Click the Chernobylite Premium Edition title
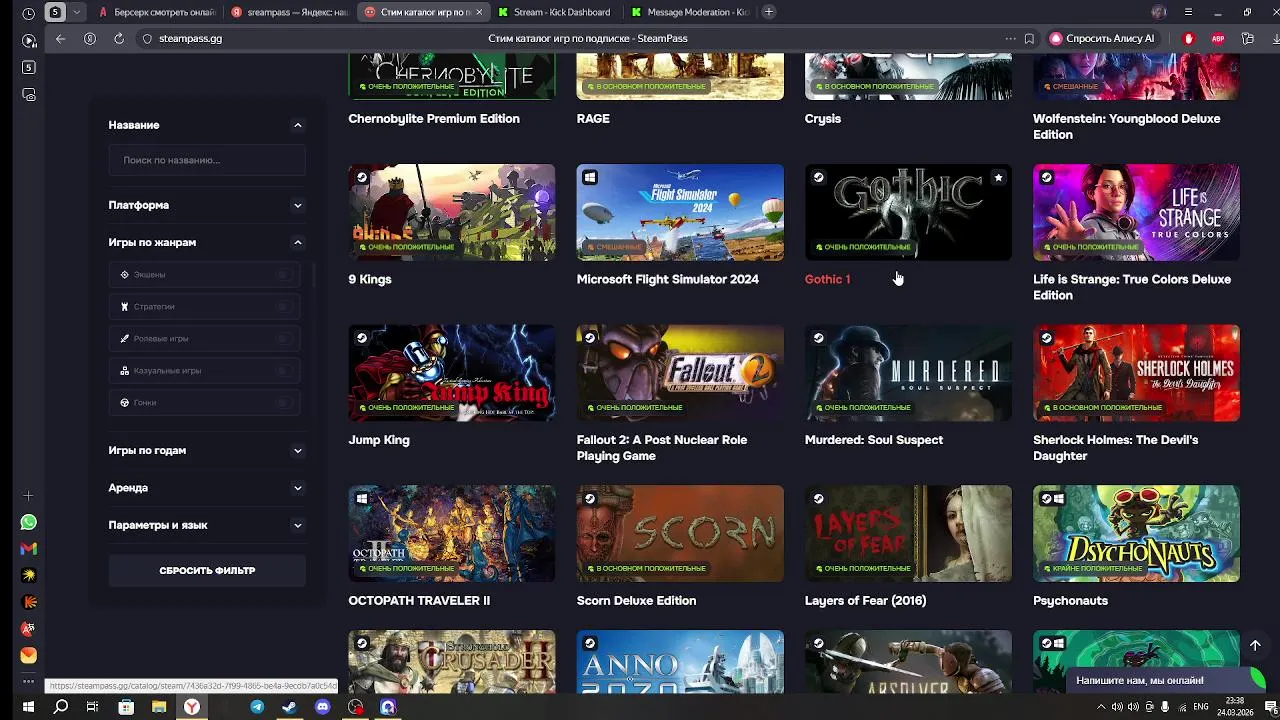This screenshot has width=1280, height=720. pos(434,118)
